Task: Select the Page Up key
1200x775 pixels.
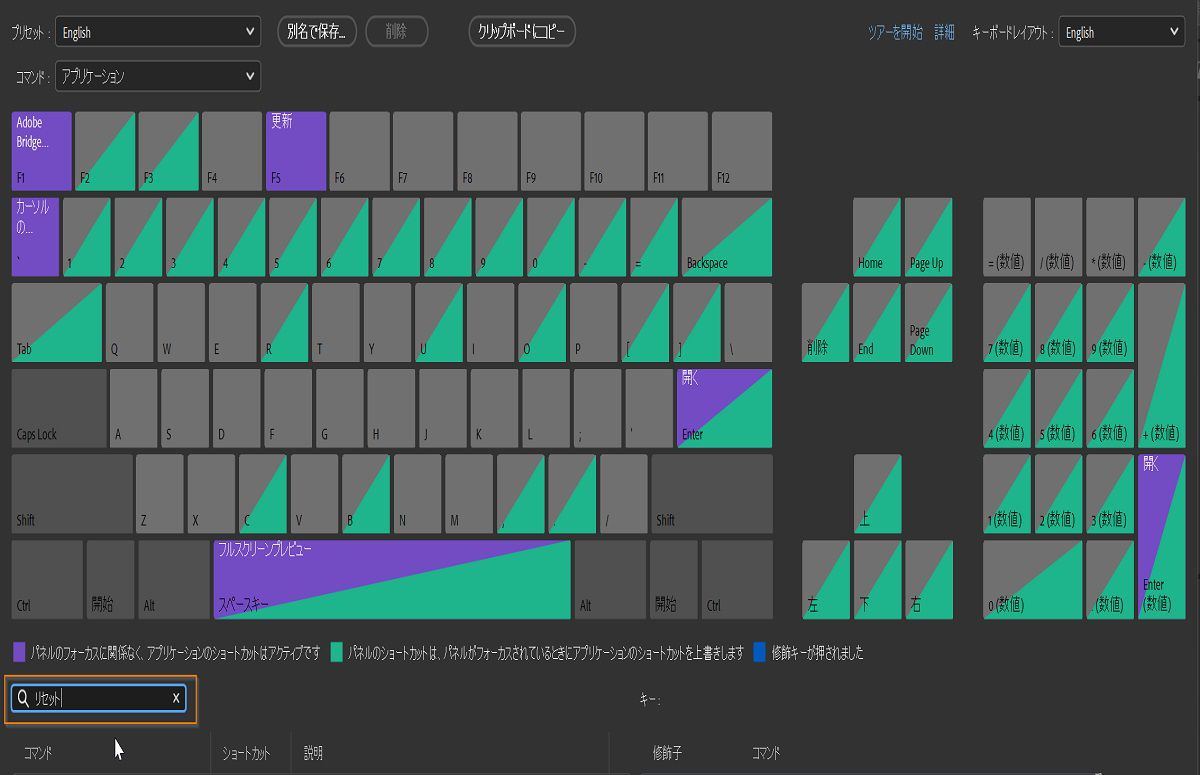Action: point(929,237)
